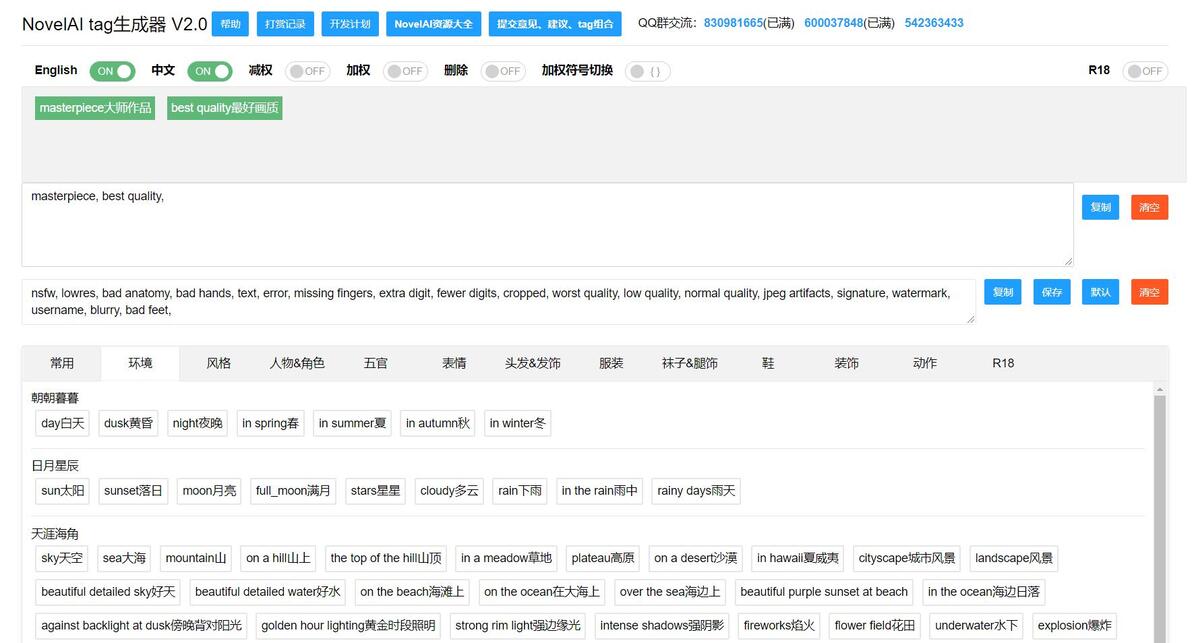Add the cityscape城市风景 tag
The image size is (1192, 643).
click(906, 559)
